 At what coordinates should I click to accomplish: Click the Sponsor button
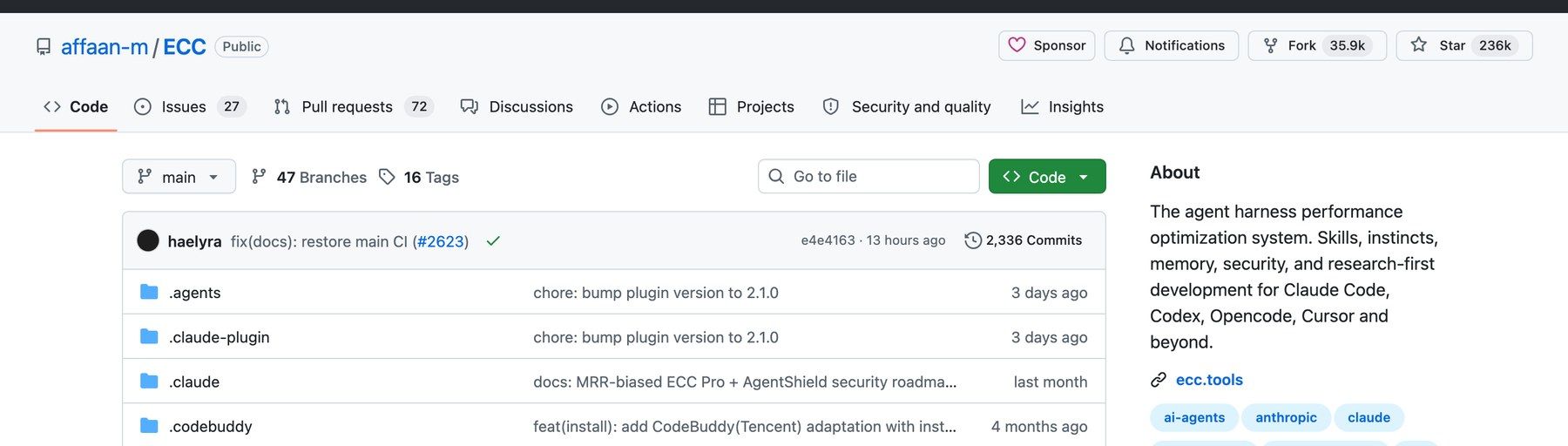(1046, 45)
